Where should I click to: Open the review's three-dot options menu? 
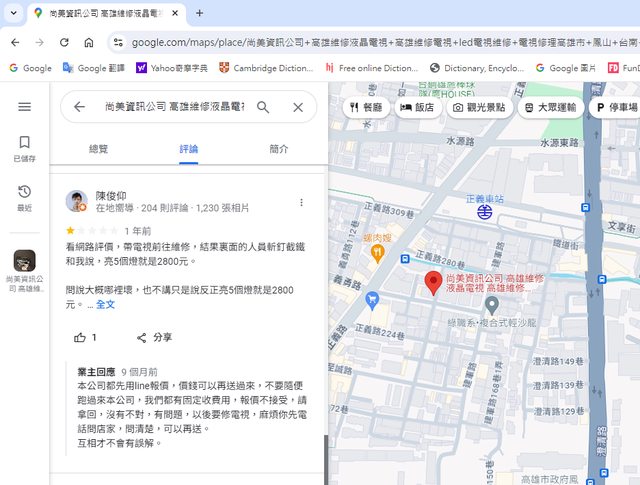click(x=301, y=202)
